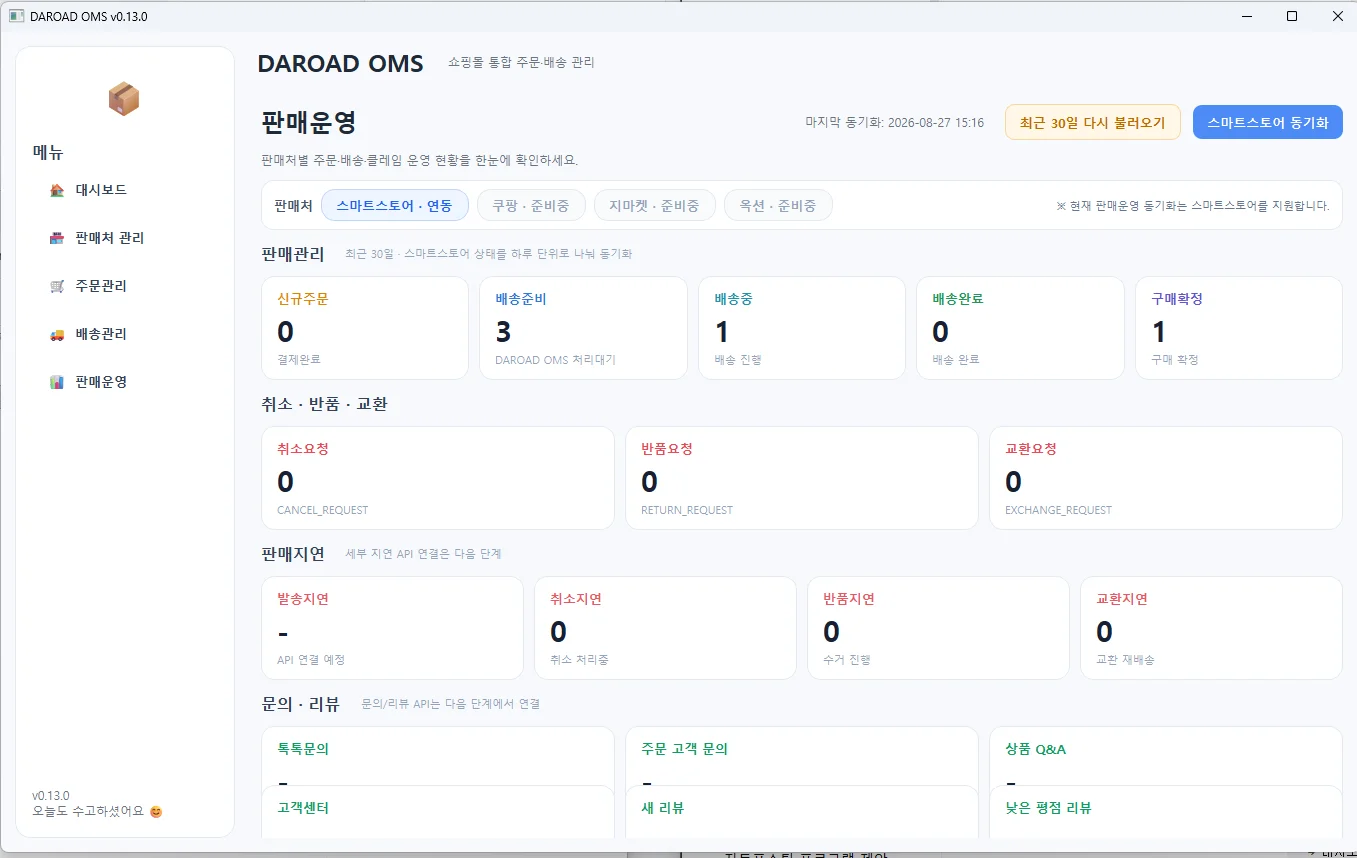This screenshot has height=858, width=1357.
Task: Select the 옥션 · 준비중 seller tab
Action: (778, 205)
